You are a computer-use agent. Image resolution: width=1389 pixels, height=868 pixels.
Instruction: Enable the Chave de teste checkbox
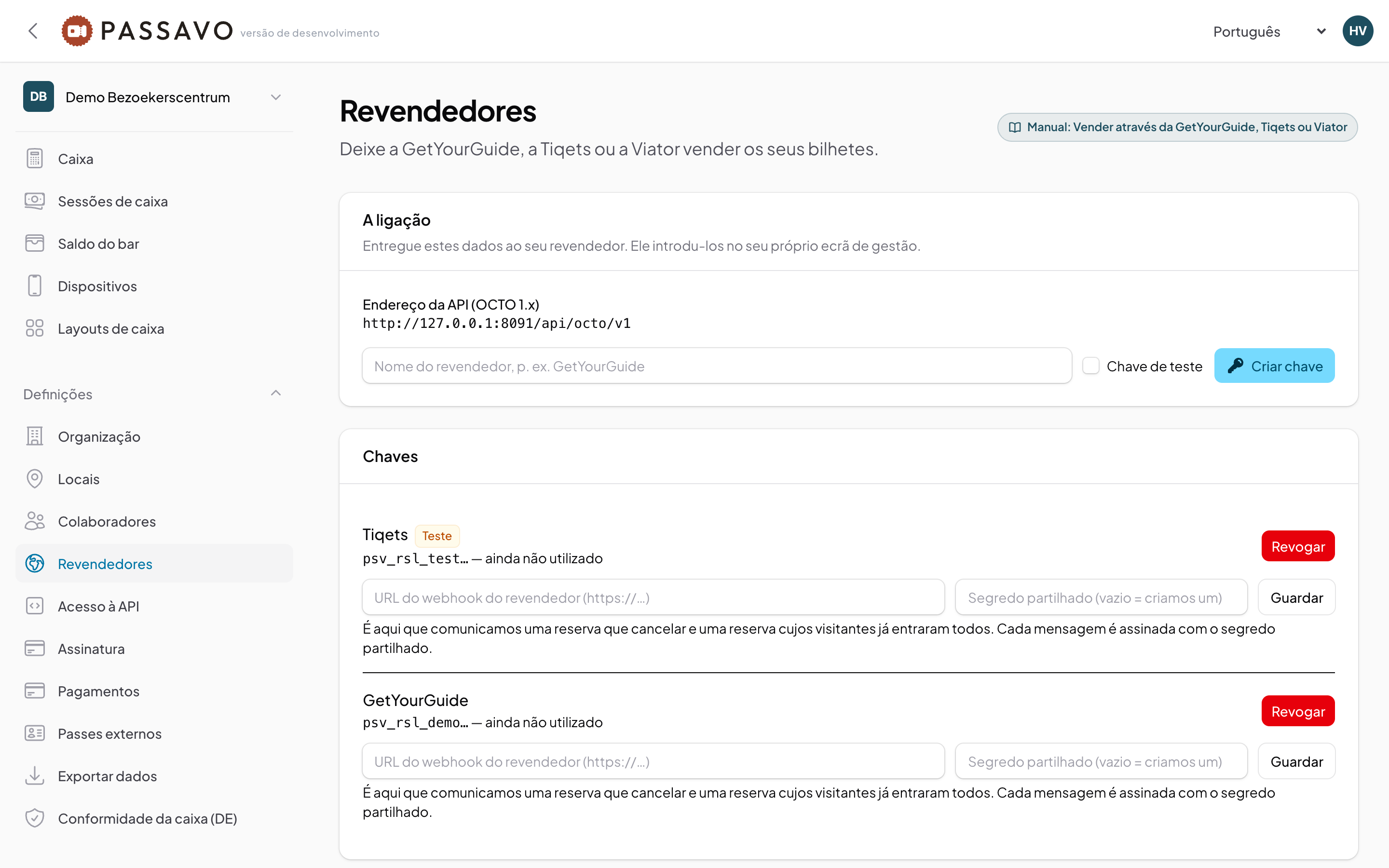pyautogui.click(x=1090, y=366)
